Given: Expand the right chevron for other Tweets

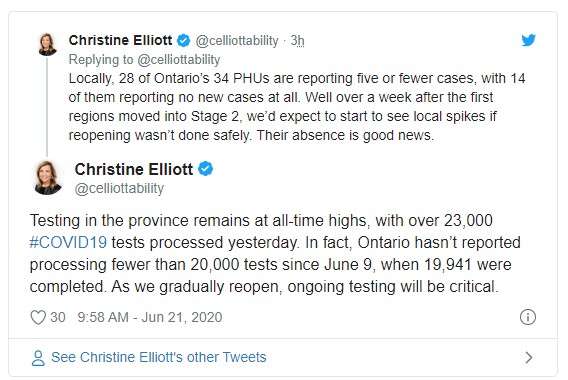Looking at the screenshot, I should pos(529,358).
